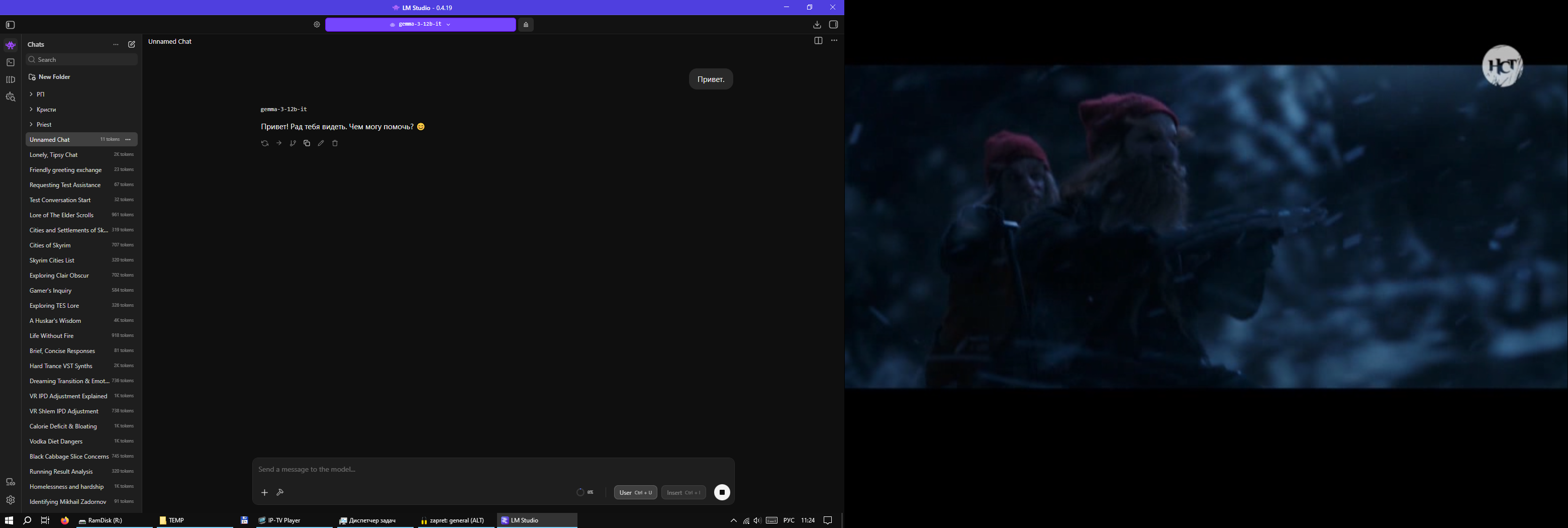The height and width of the screenshot is (528, 1568).
Task: Open the Vodka Diet Dangers chat
Action: pos(81,442)
